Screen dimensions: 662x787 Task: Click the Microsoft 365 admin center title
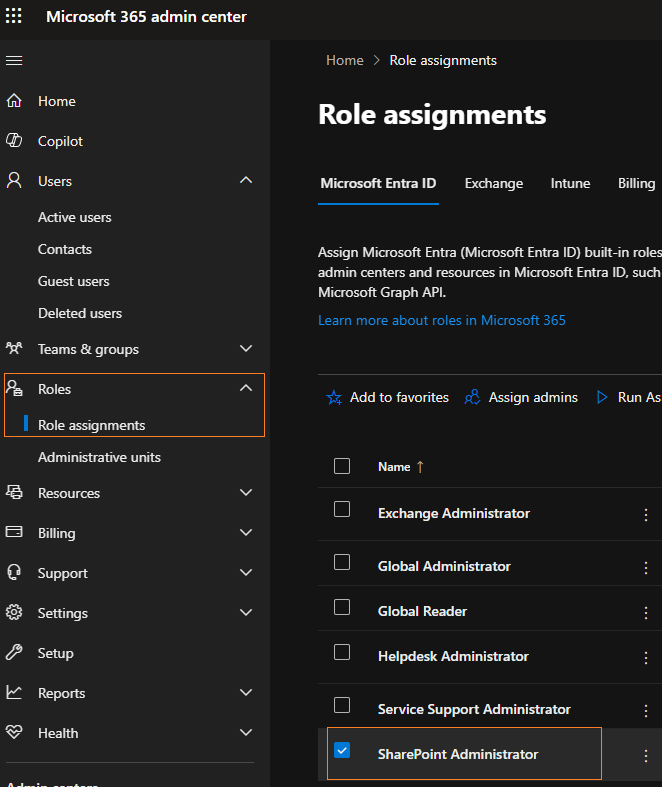[147, 17]
